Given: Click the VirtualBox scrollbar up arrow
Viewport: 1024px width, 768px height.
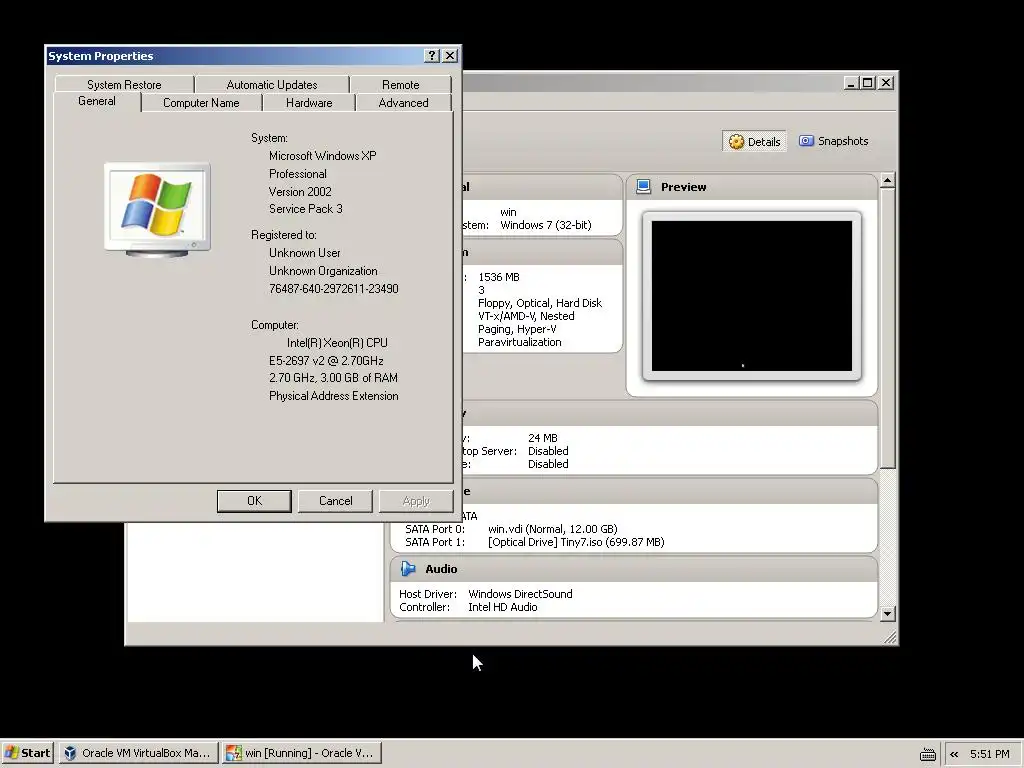Looking at the screenshot, I should [887, 180].
